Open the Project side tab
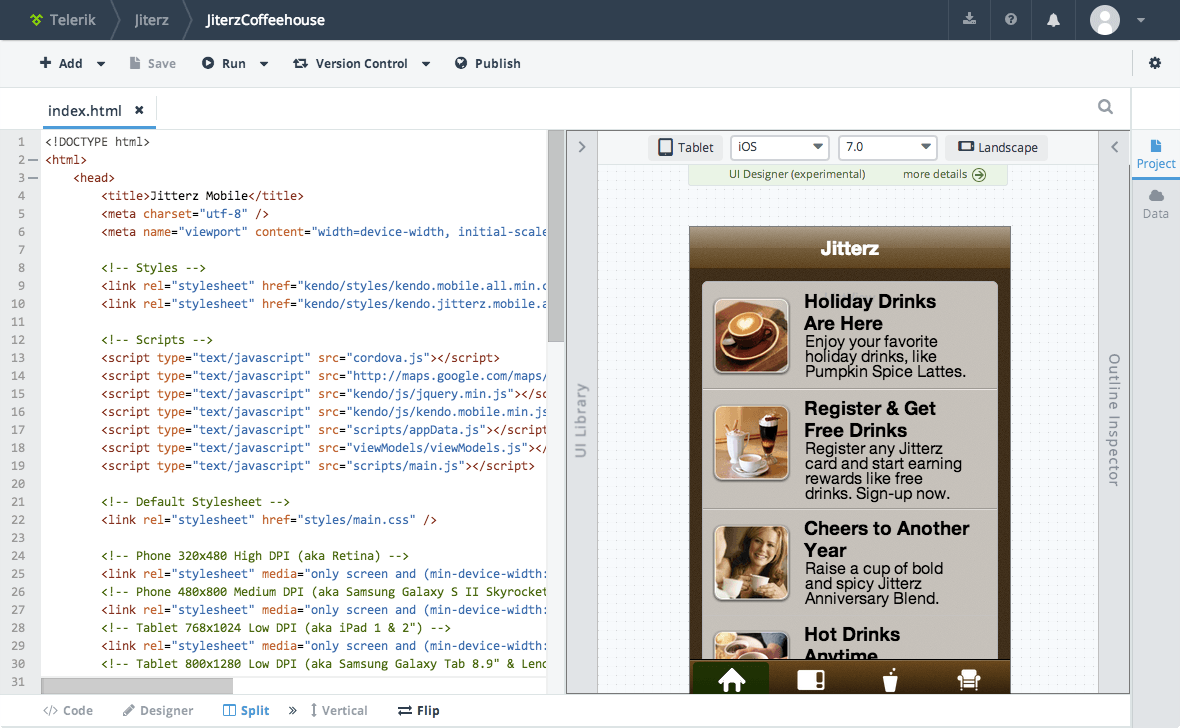 pyautogui.click(x=1156, y=154)
